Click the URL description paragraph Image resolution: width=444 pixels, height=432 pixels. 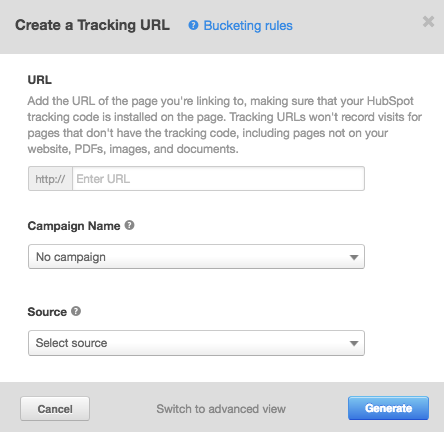pos(225,125)
